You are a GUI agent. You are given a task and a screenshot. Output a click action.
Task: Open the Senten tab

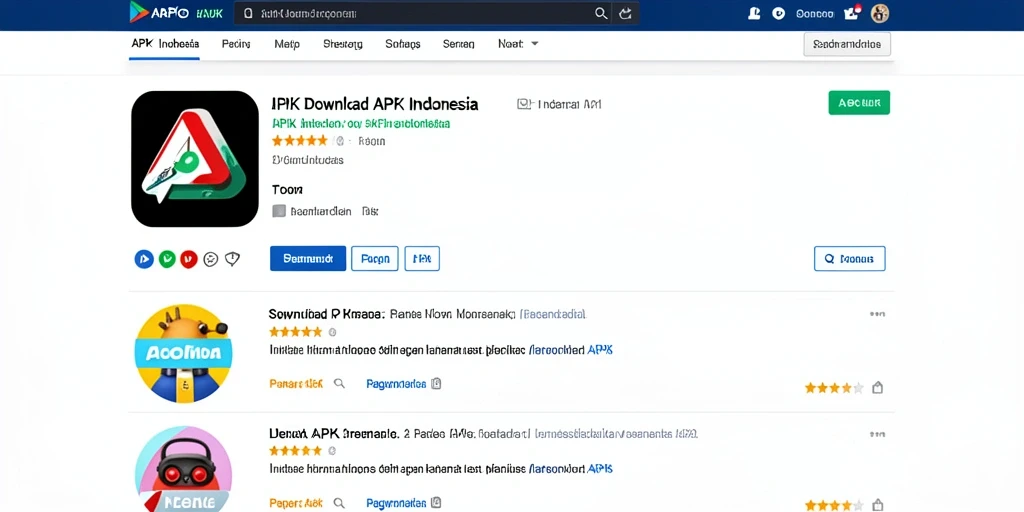[x=458, y=44]
